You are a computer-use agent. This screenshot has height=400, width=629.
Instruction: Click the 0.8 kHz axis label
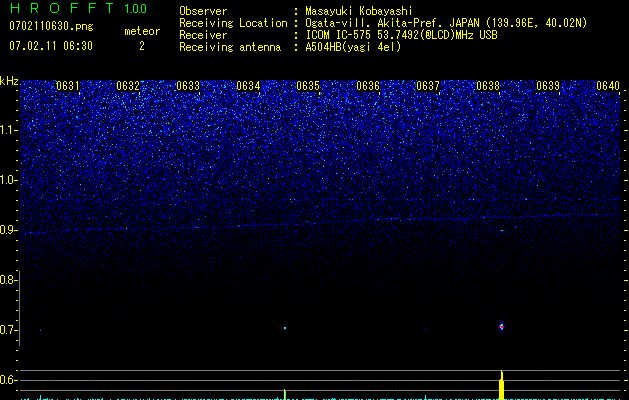point(7,280)
